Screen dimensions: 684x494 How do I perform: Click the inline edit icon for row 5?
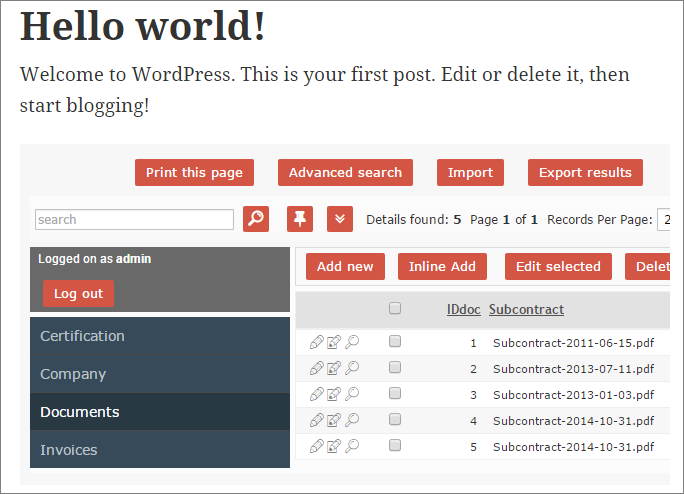coord(334,446)
